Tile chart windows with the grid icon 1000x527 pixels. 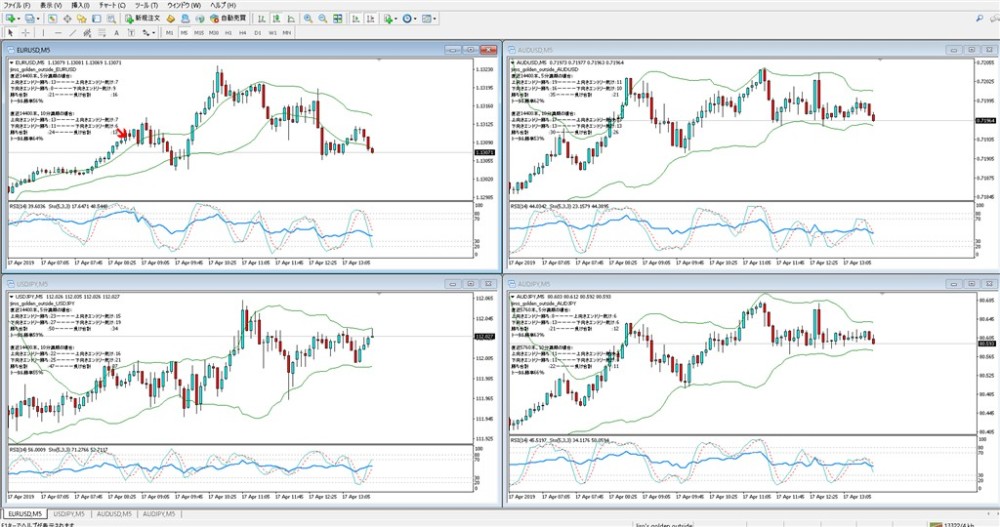point(339,19)
